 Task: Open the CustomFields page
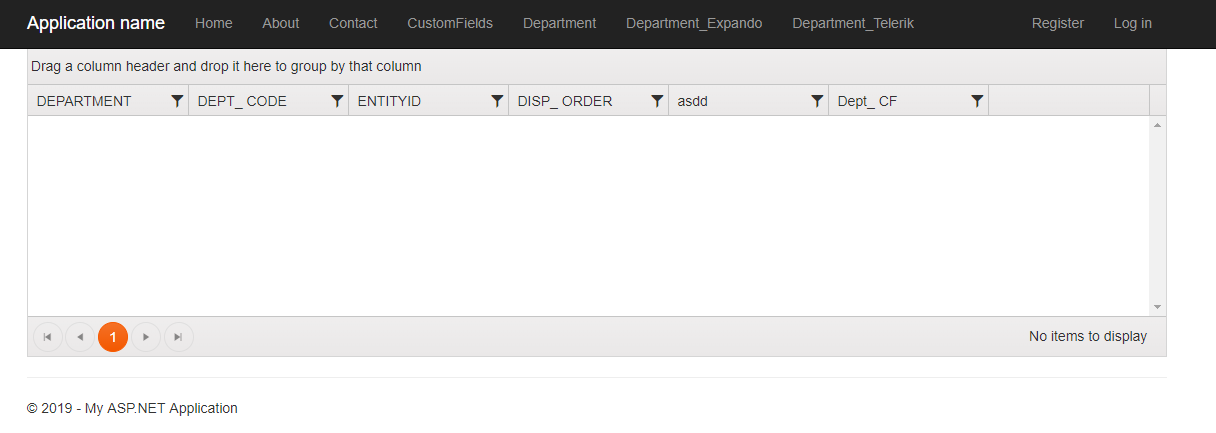coord(450,23)
